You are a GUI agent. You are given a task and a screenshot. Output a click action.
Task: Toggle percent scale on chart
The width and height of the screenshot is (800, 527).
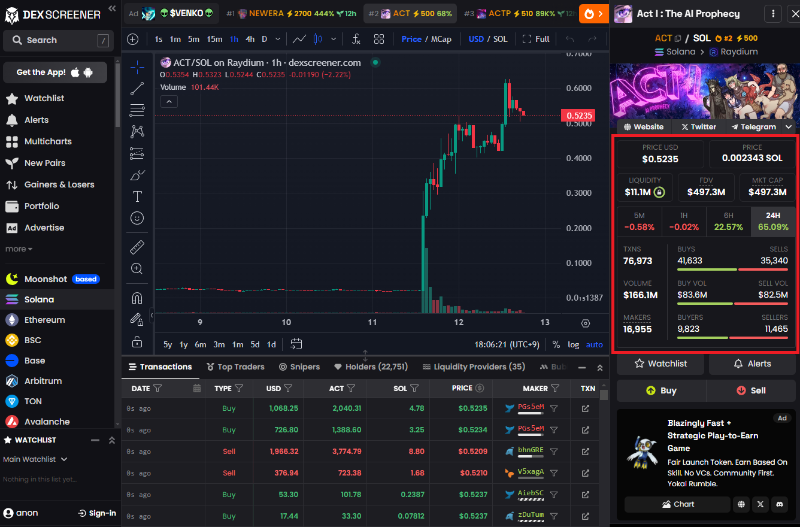pyautogui.click(x=556, y=345)
